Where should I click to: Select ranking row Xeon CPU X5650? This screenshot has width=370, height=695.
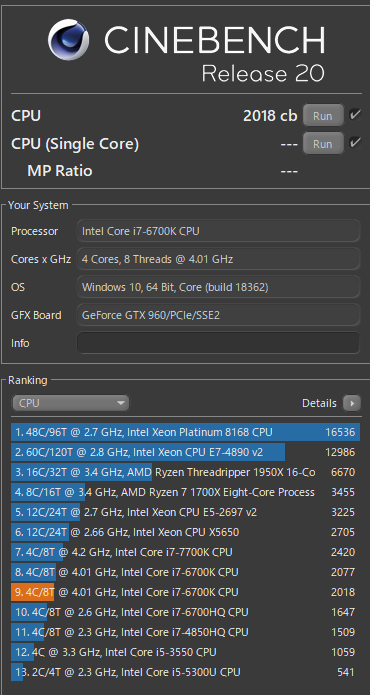click(x=186, y=532)
